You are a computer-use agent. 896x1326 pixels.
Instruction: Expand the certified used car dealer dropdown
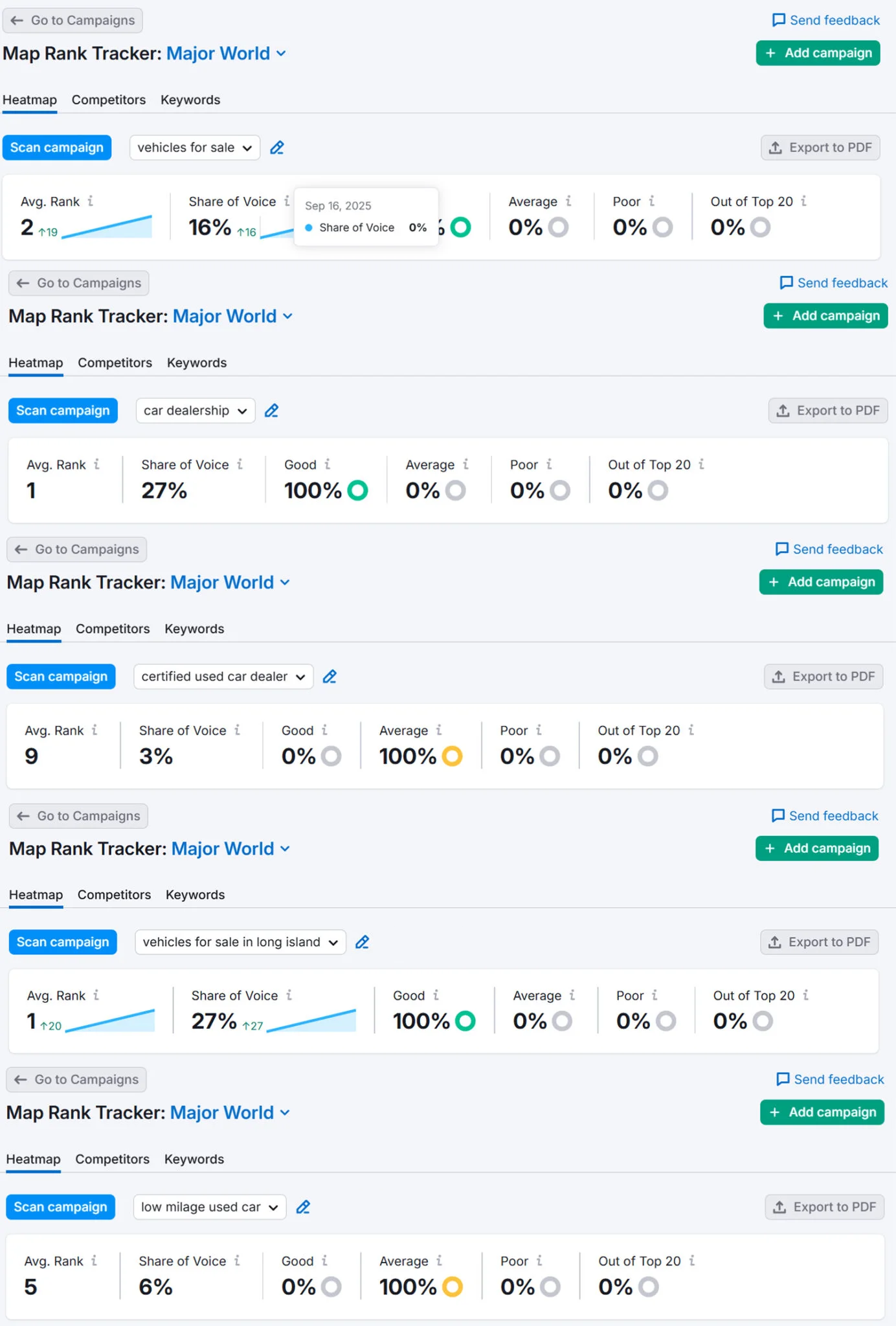223,677
